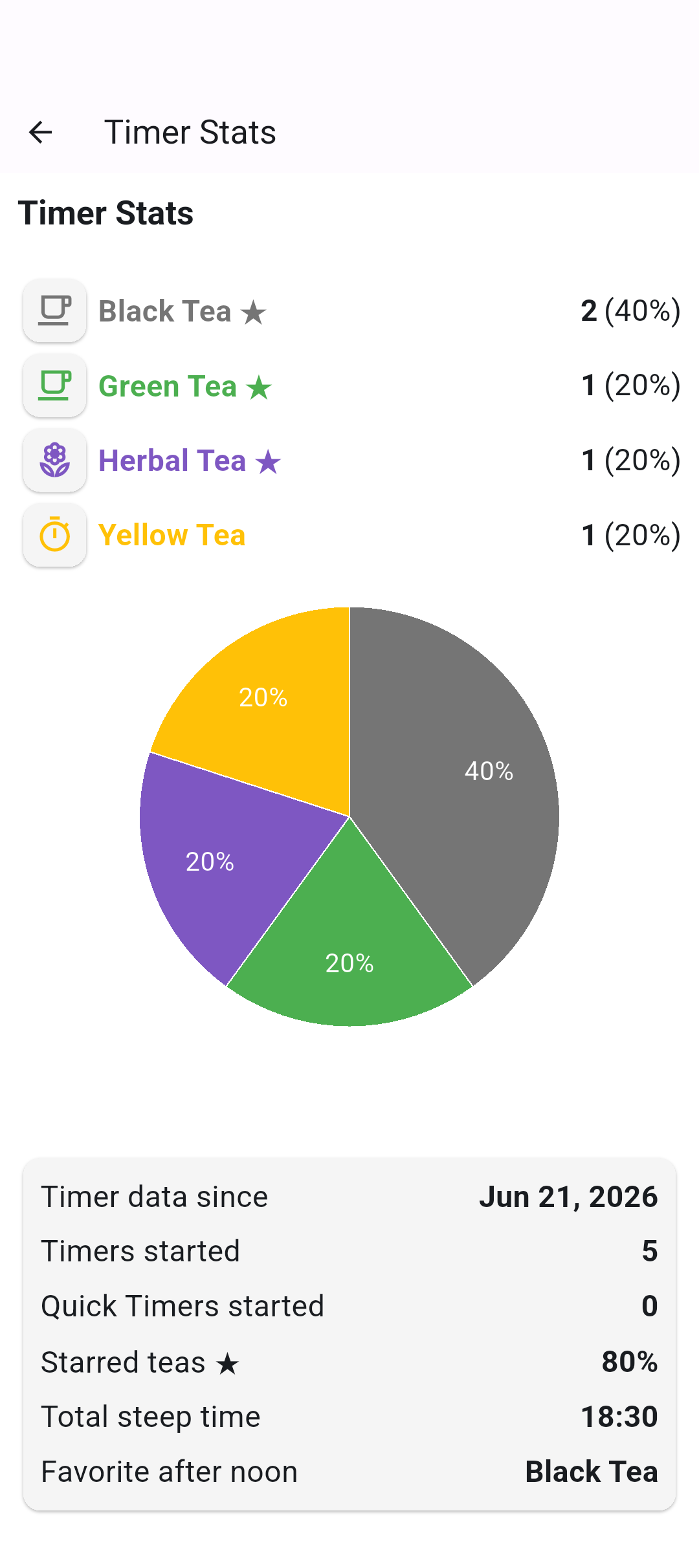699x1568 pixels.
Task: Tap the Timer Stats title in app bar
Action: point(190,133)
